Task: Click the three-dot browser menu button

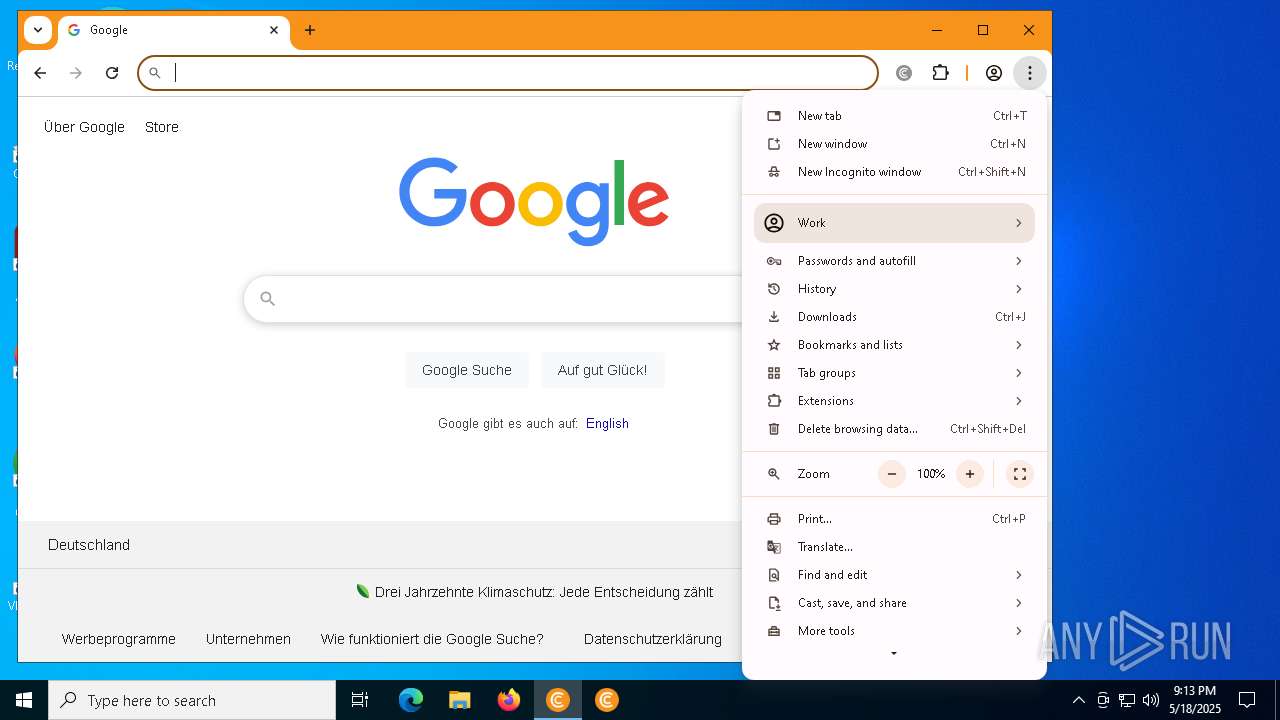Action: pos(1029,73)
